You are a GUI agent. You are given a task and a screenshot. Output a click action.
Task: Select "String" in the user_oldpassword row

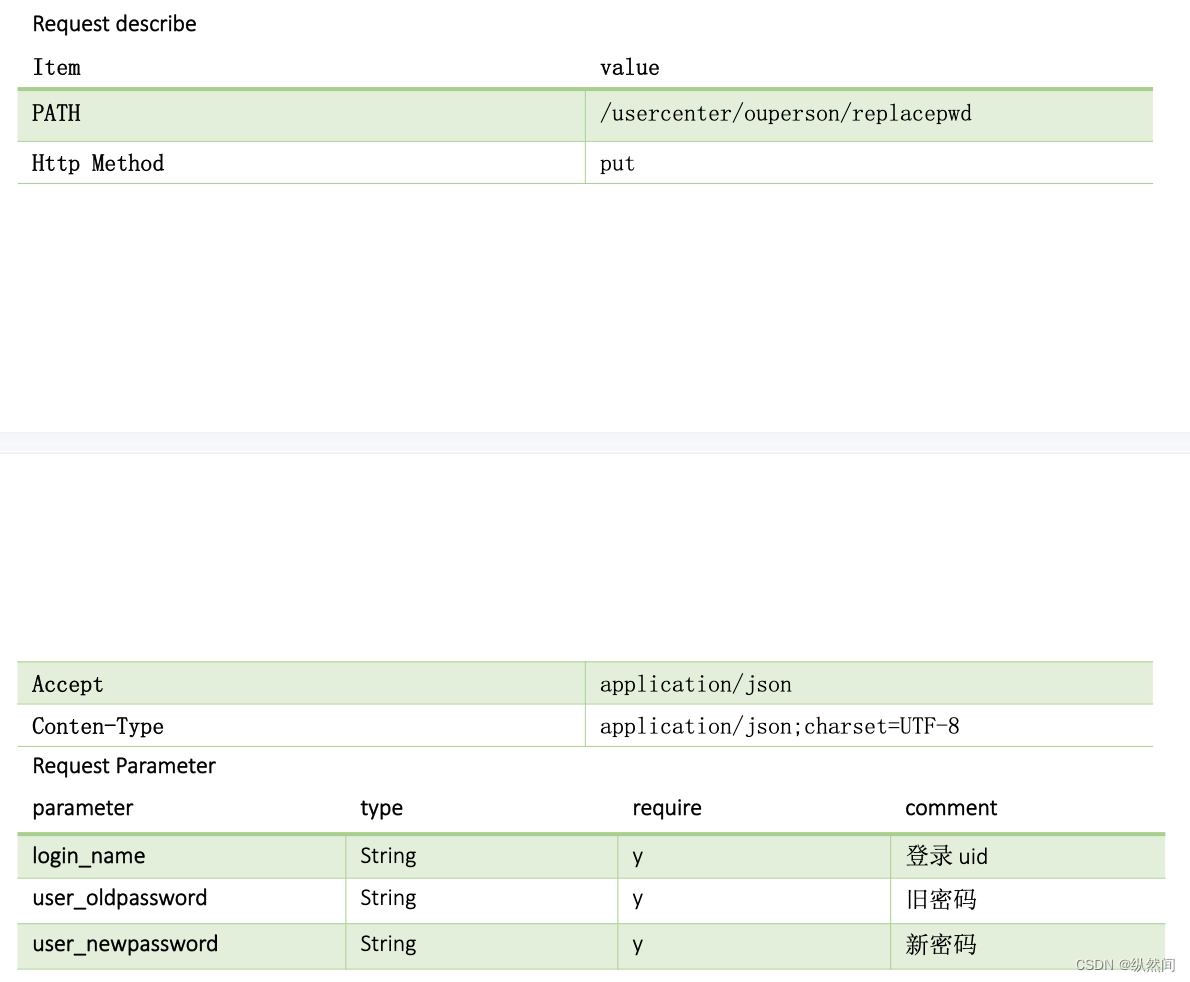tap(388, 899)
